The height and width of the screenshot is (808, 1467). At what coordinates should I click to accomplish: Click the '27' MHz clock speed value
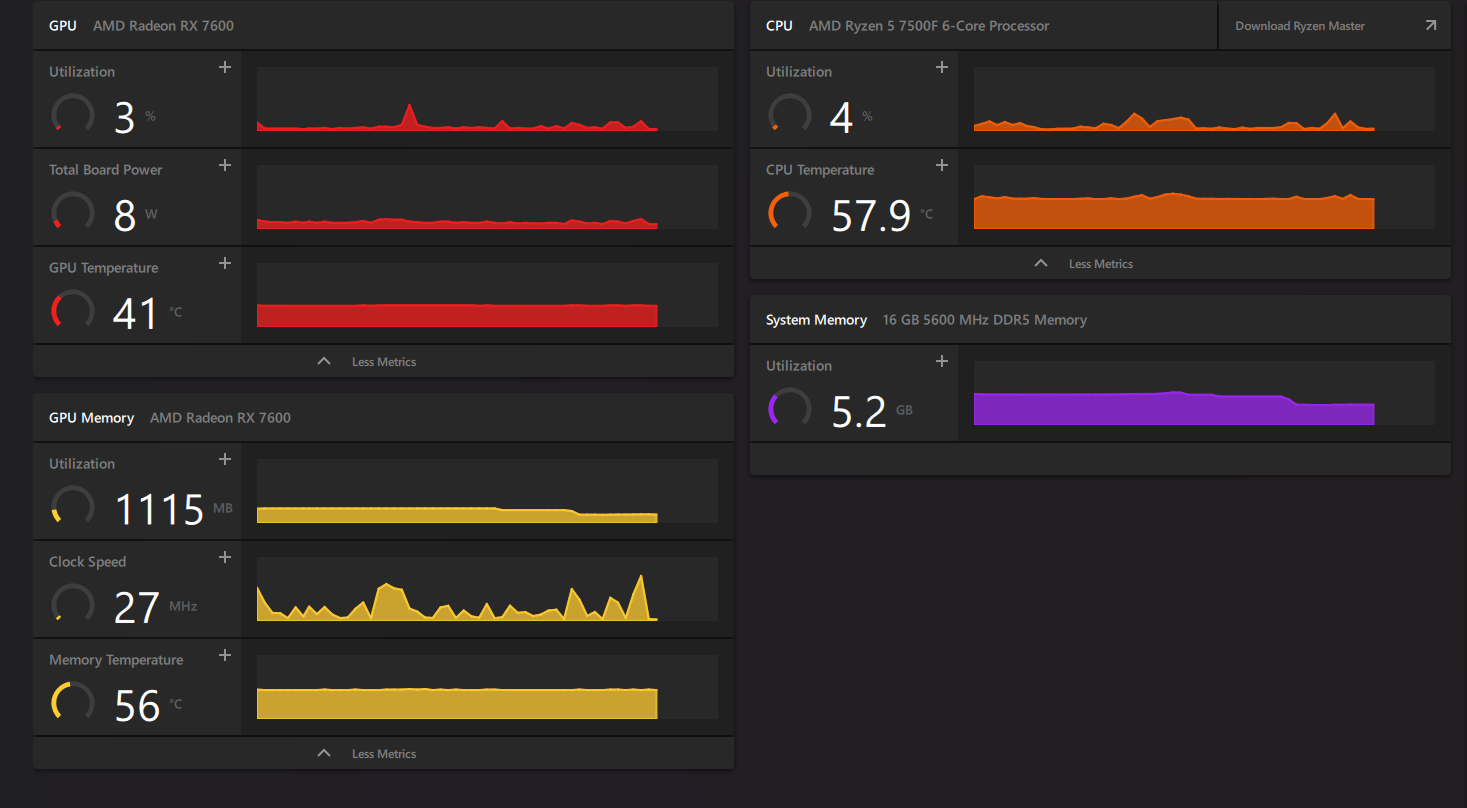point(137,607)
